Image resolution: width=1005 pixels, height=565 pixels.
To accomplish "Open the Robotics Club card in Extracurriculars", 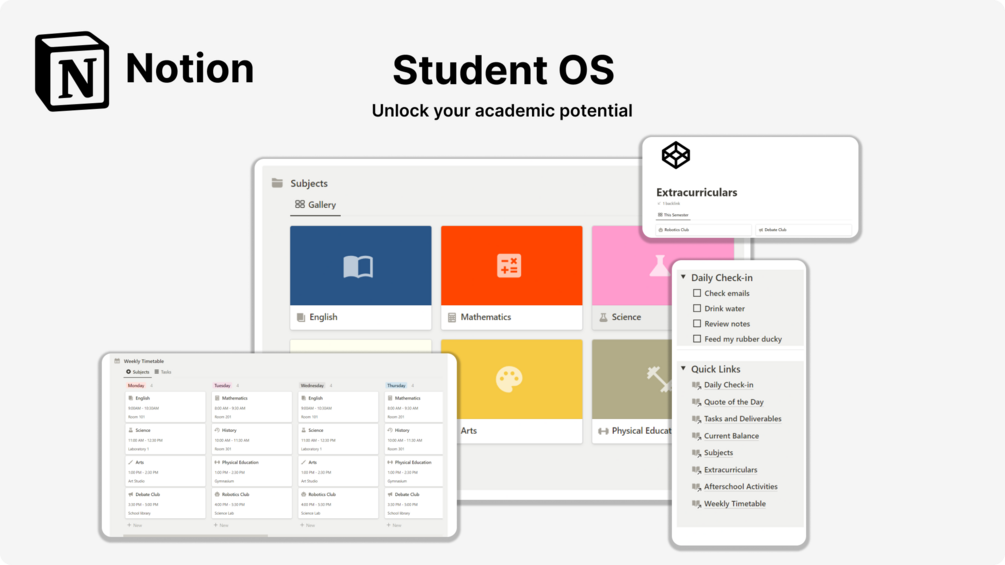I will pyautogui.click(x=703, y=229).
